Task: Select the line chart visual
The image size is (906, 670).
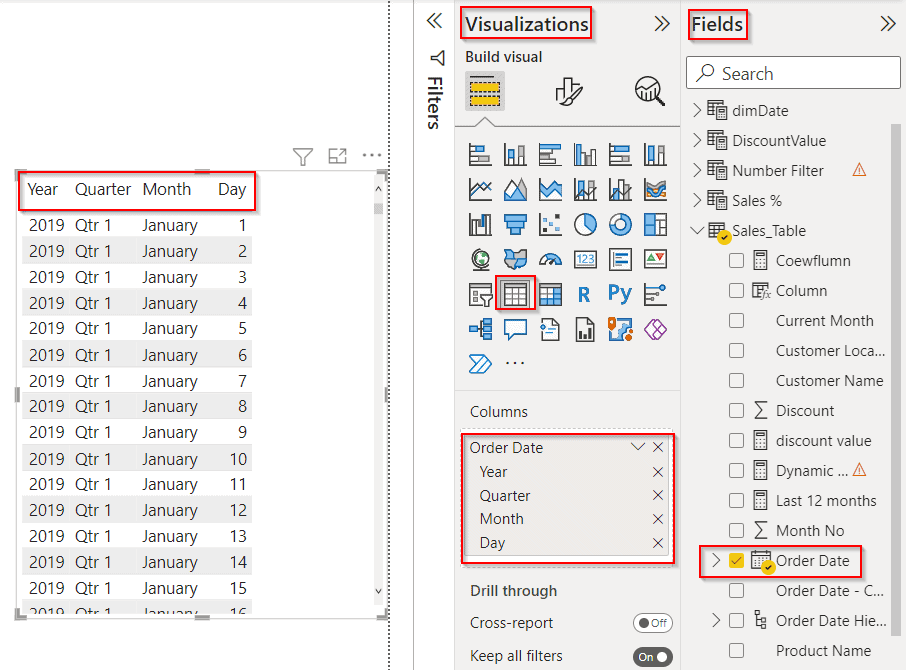Action: pyautogui.click(x=480, y=189)
